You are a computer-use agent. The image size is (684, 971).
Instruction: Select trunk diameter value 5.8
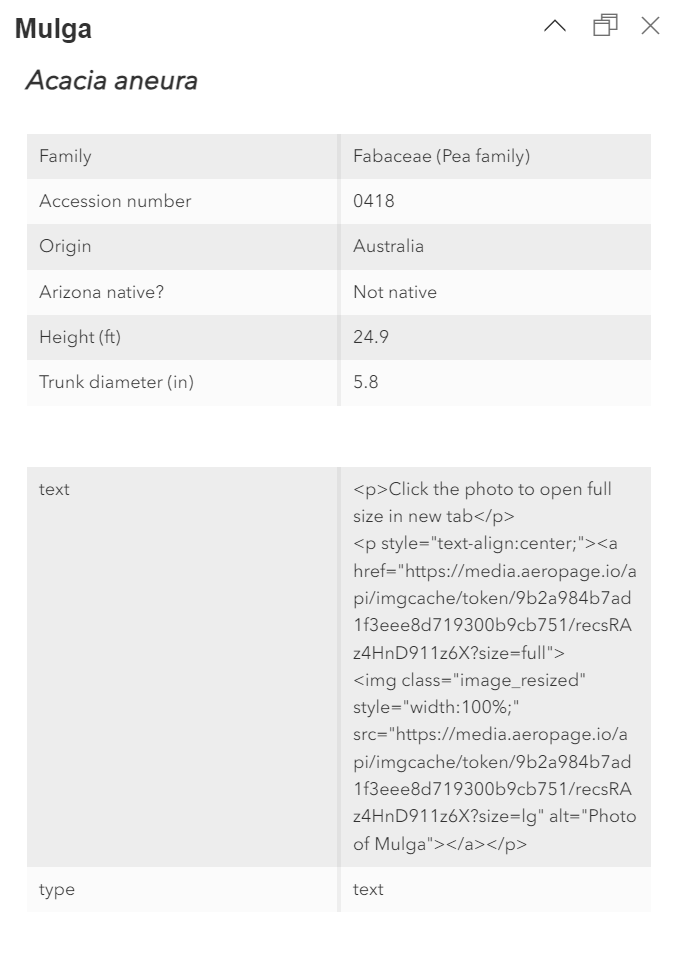click(365, 382)
